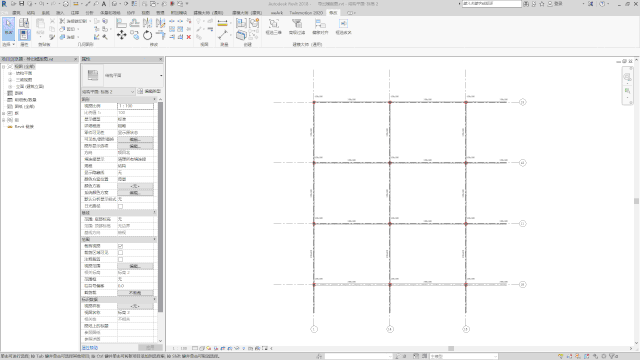Open the Twinmotion 2020 ribbon tab
The image size is (640, 360).
coord(306,13)
